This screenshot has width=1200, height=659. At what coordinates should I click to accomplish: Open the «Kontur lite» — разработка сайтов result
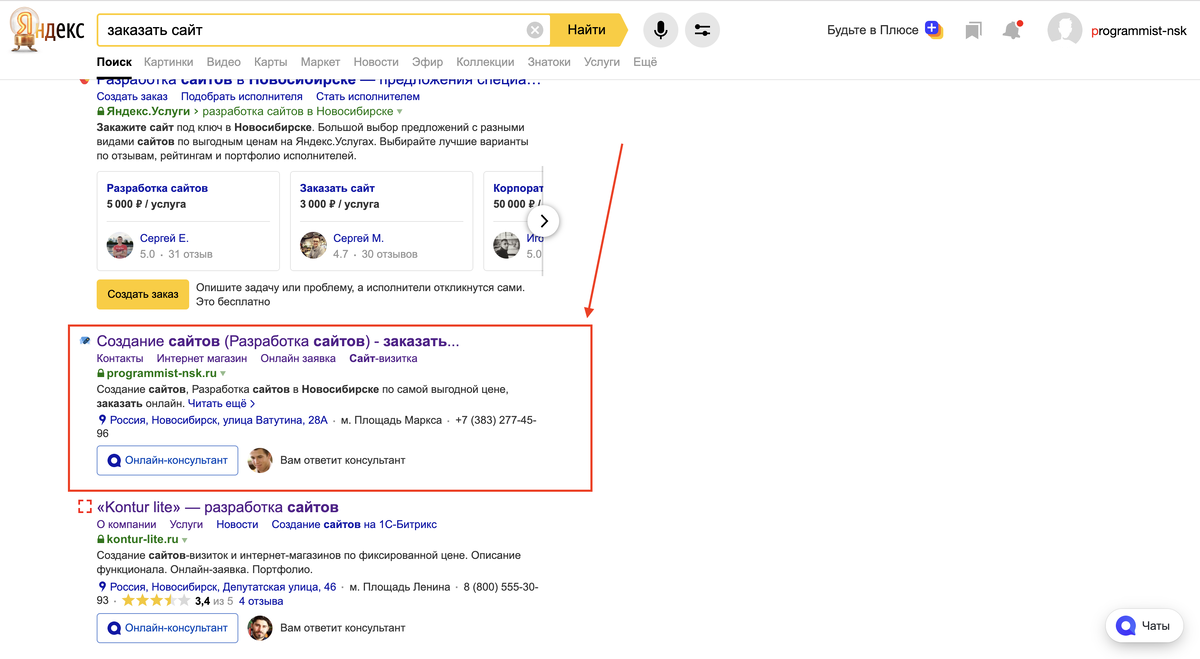pos(218,507)
